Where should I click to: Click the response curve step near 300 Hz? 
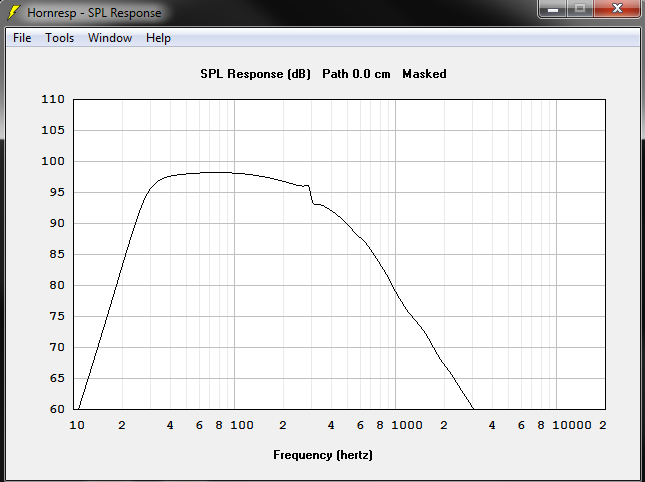tap(311, 195)
